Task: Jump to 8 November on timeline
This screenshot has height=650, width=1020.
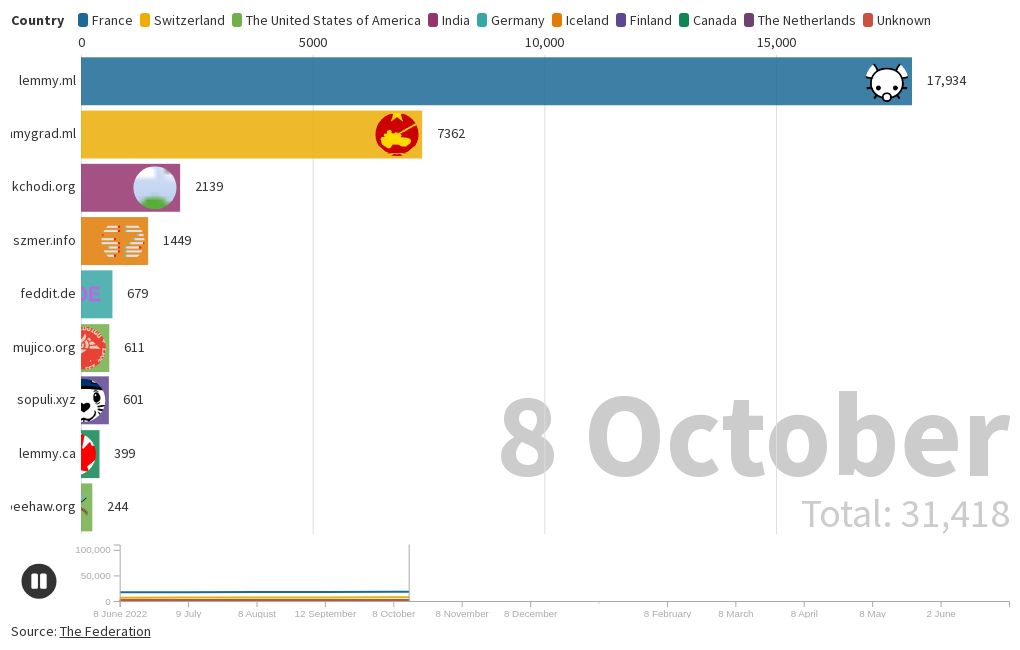Action: tap(462, 613)
